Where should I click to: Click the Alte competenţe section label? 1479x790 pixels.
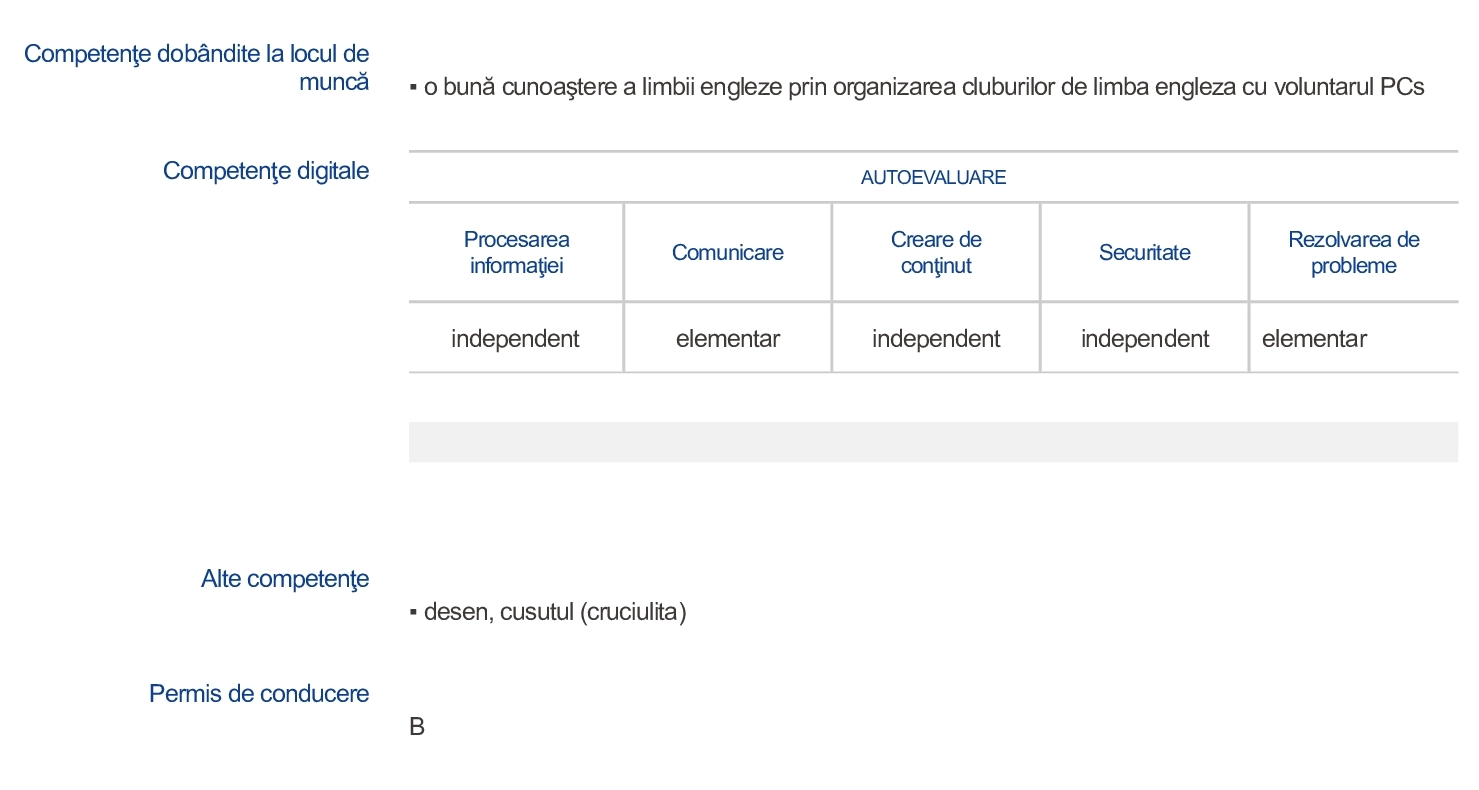tap(285, 579)
